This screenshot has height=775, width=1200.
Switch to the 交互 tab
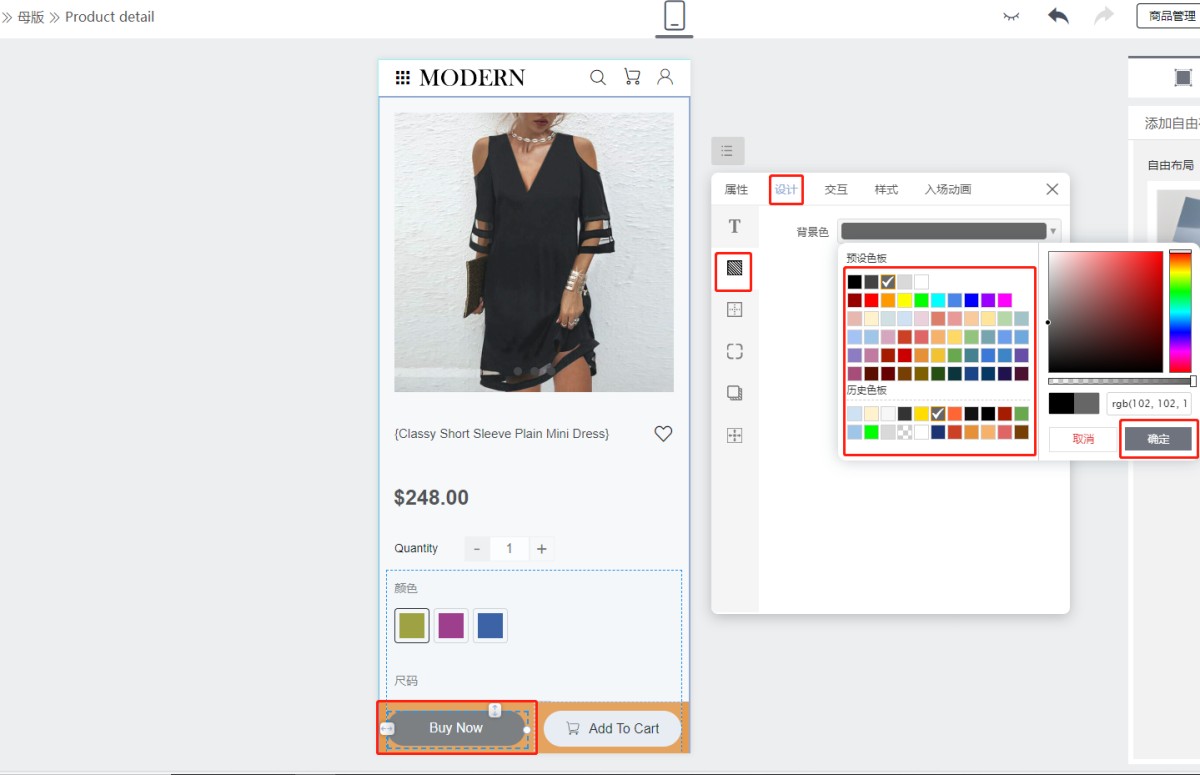[x=836, y=190]
